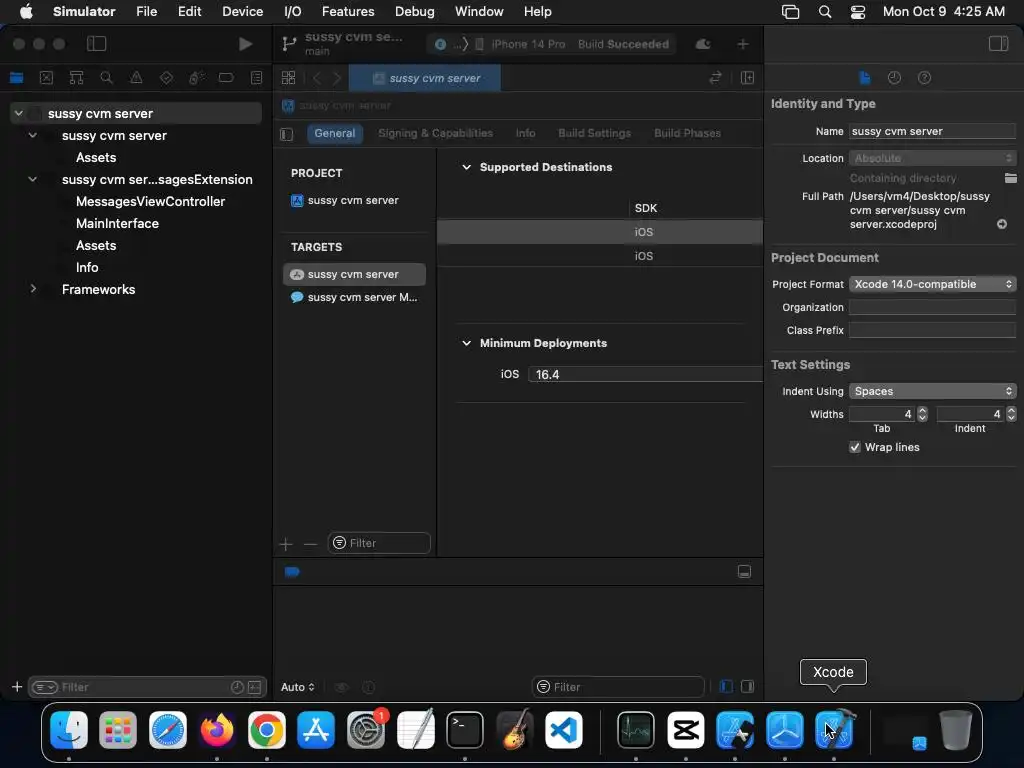
Task: Switch to General tab
Action: (x=334, y=133)
